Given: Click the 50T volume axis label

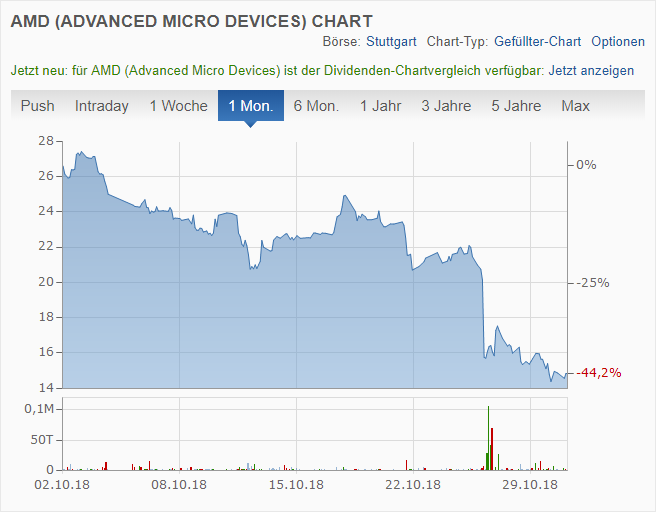Looking at the screenshot, I should (x=42, y=440).
